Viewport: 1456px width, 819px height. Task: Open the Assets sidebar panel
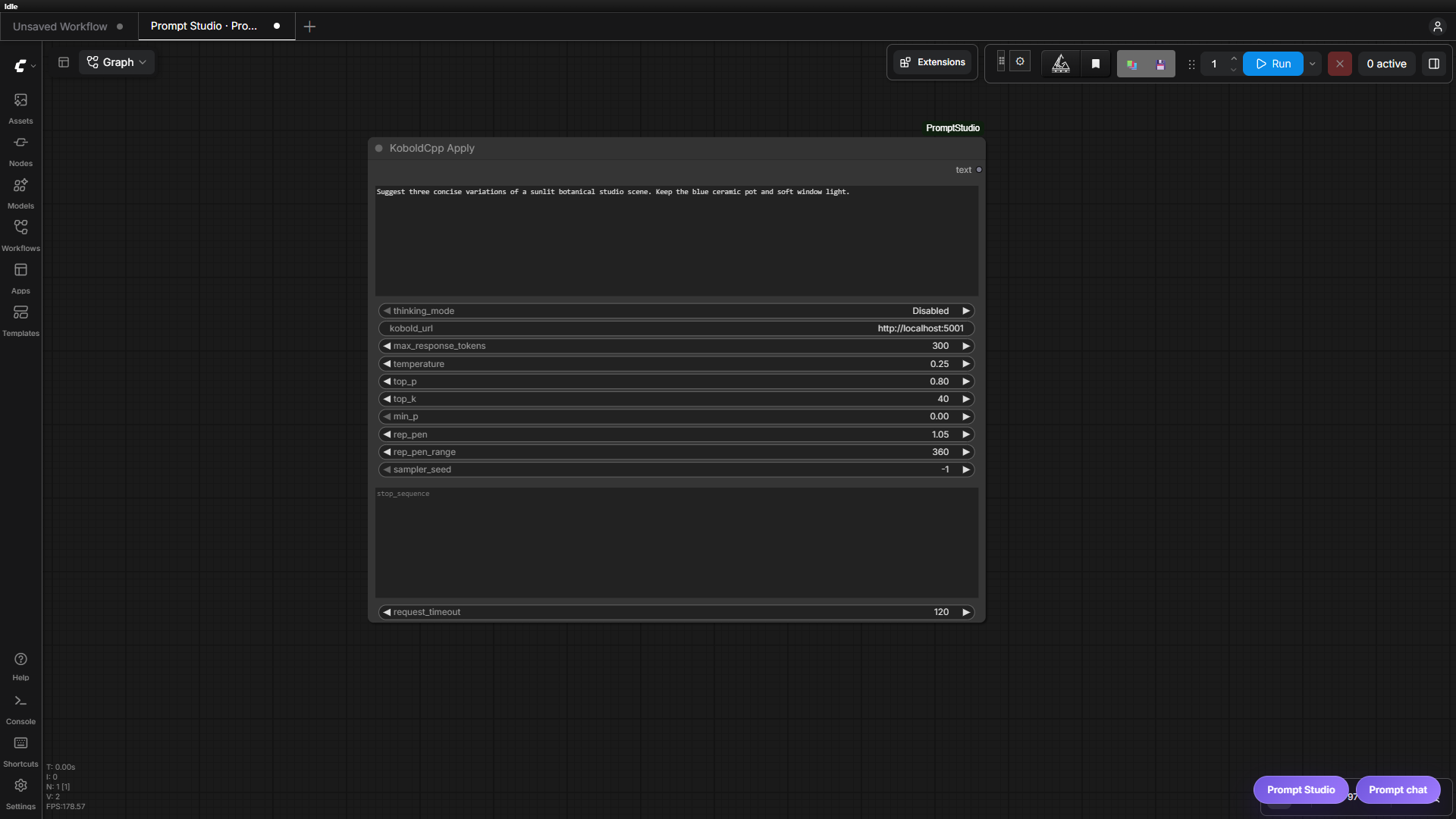pos(20,108)
